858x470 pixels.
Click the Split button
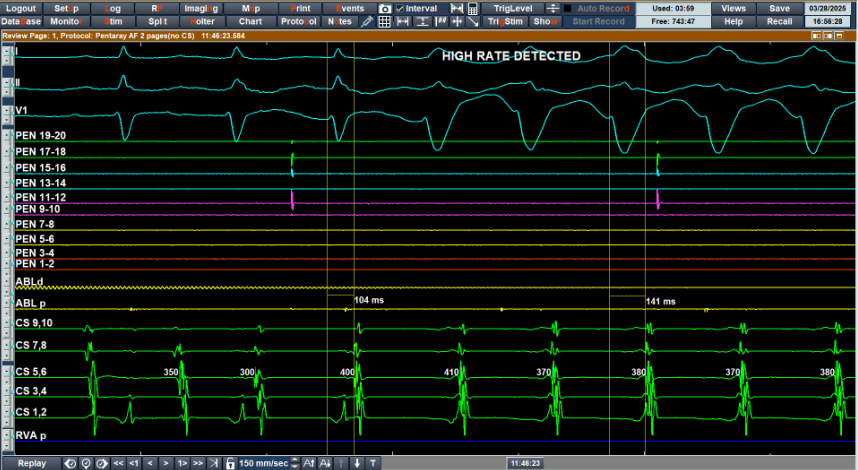click(158, 22)
